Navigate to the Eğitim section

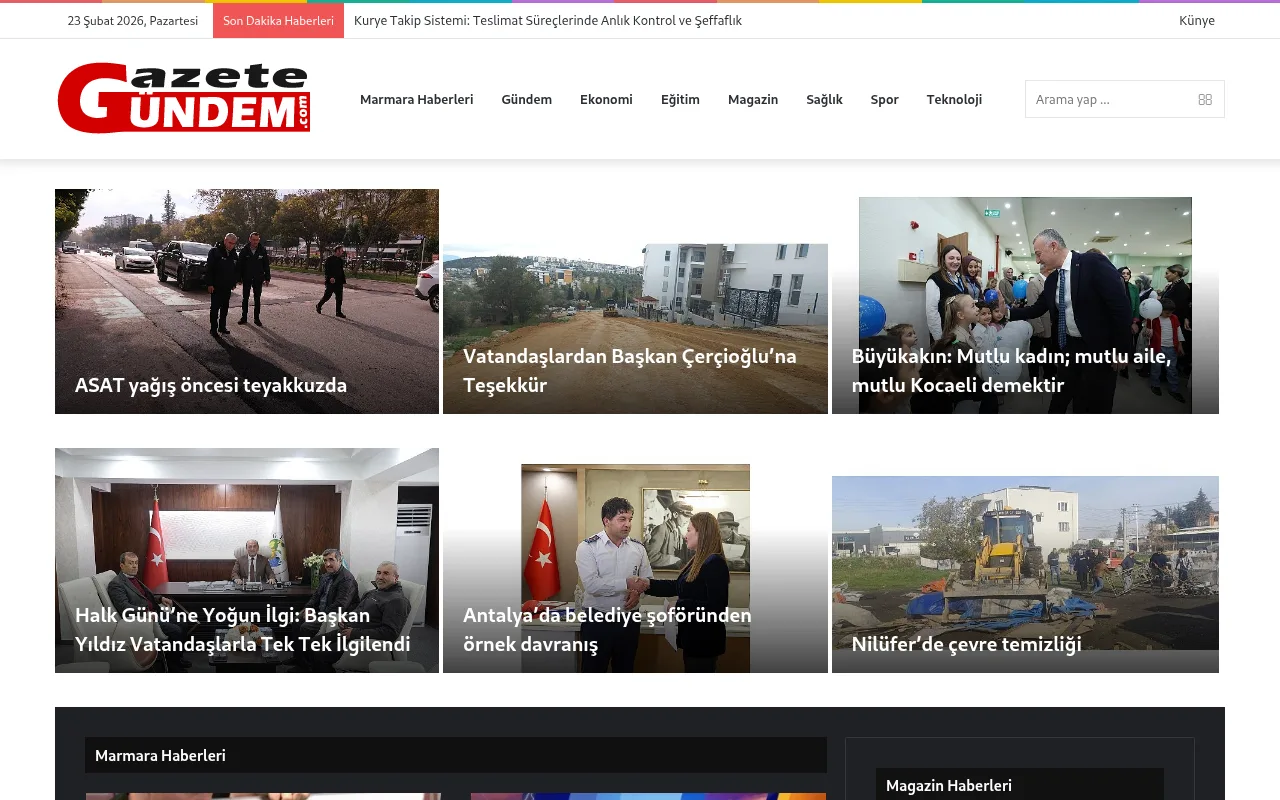click(x=680, y=99)
